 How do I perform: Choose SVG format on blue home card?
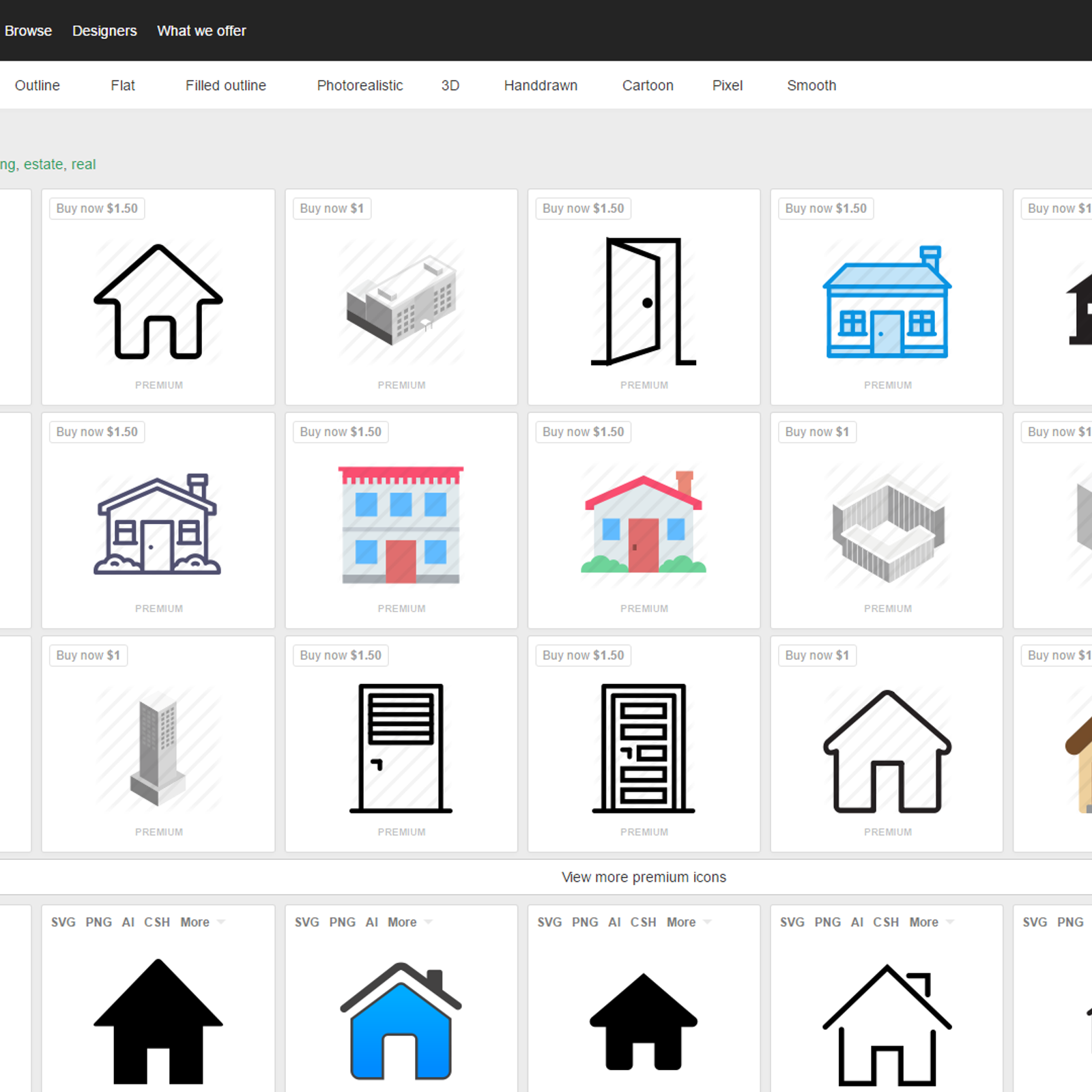coord(307,922)
